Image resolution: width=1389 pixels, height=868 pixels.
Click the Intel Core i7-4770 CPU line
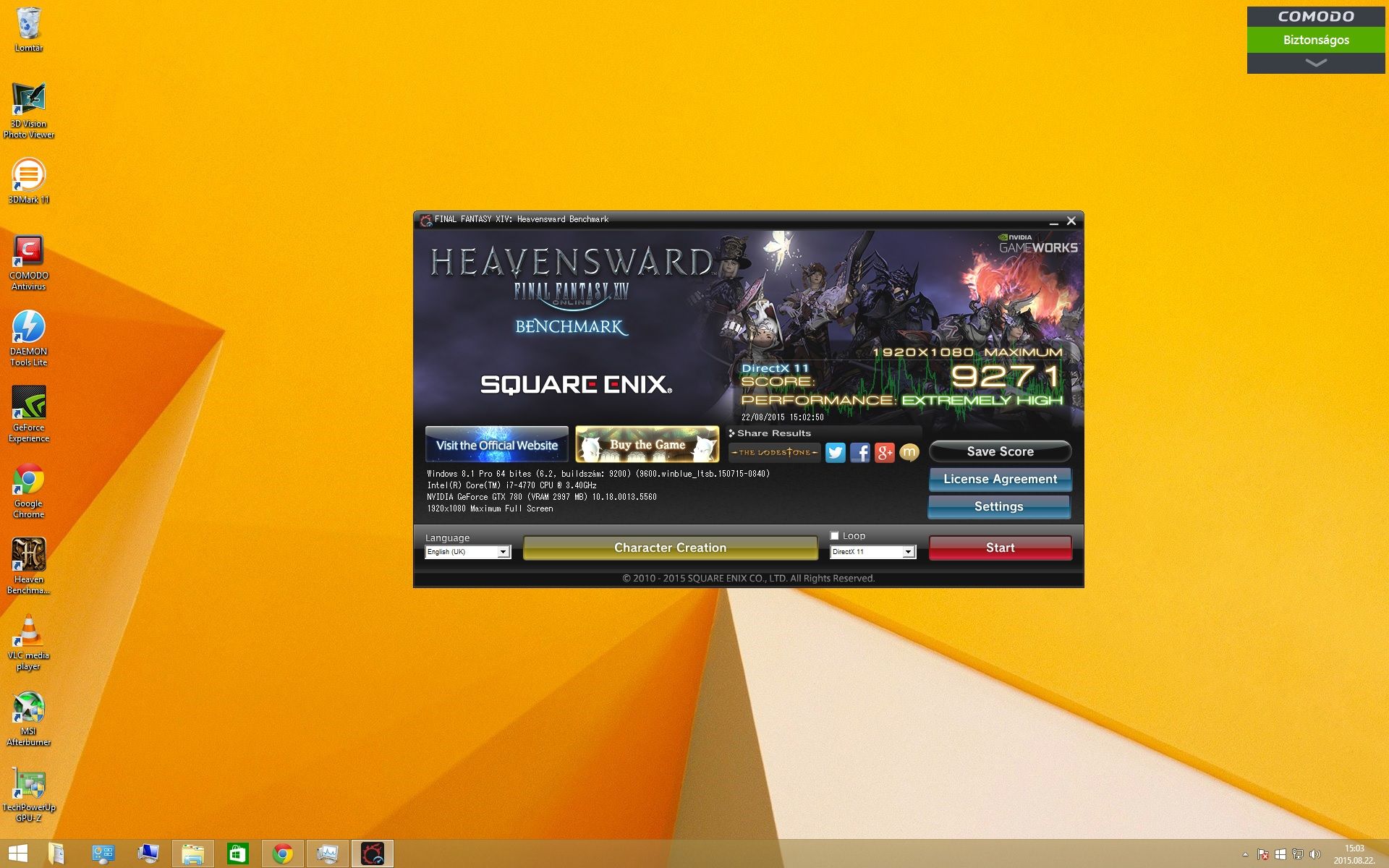coord(512,485)
